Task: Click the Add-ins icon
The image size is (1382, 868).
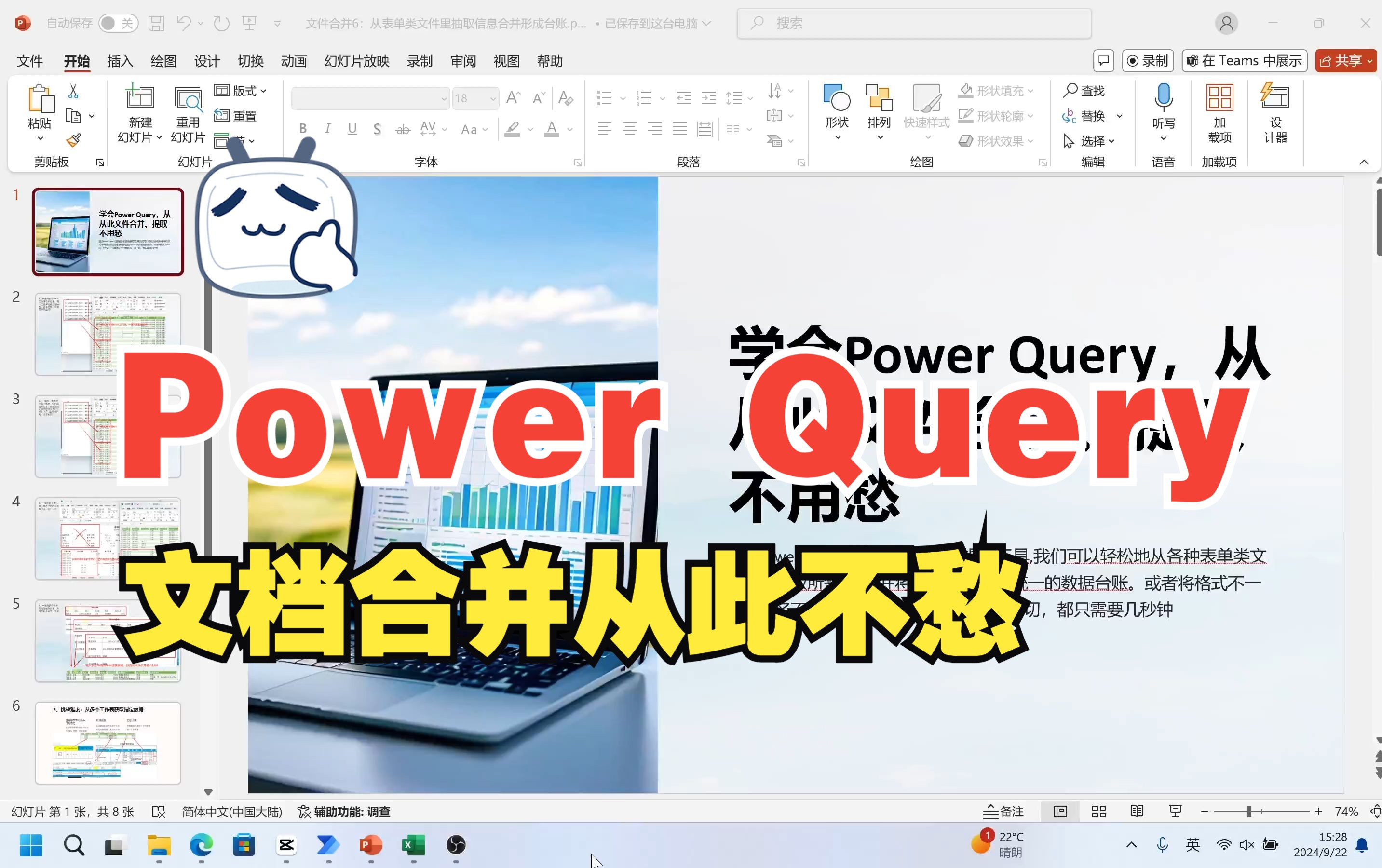Action: 1219,97
